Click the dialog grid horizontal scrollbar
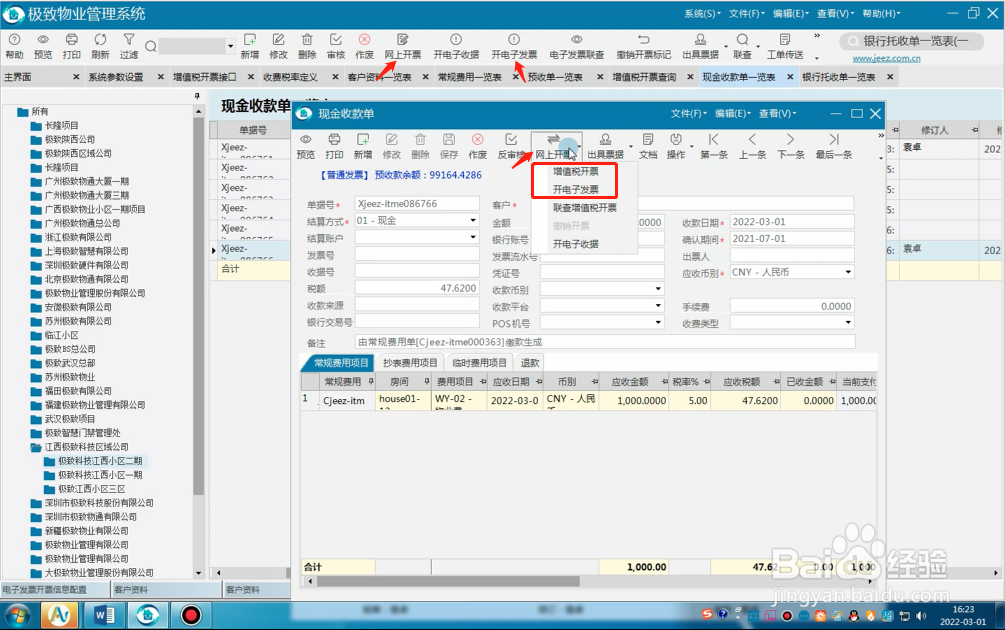 [x=449, y=581]
